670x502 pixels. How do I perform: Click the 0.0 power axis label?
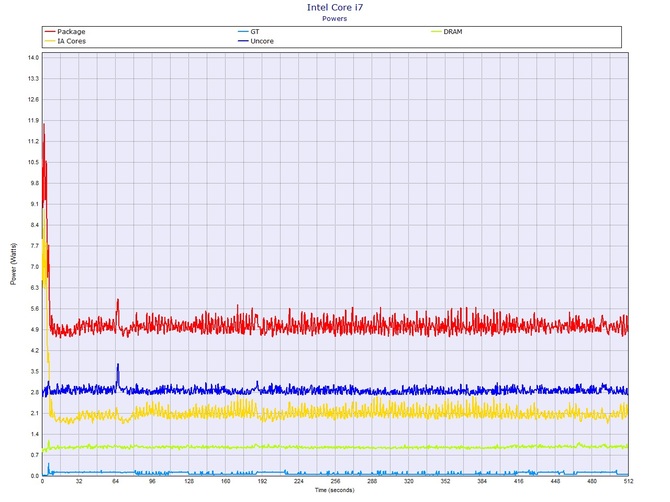pyautogui.click(x=34, y=476)
